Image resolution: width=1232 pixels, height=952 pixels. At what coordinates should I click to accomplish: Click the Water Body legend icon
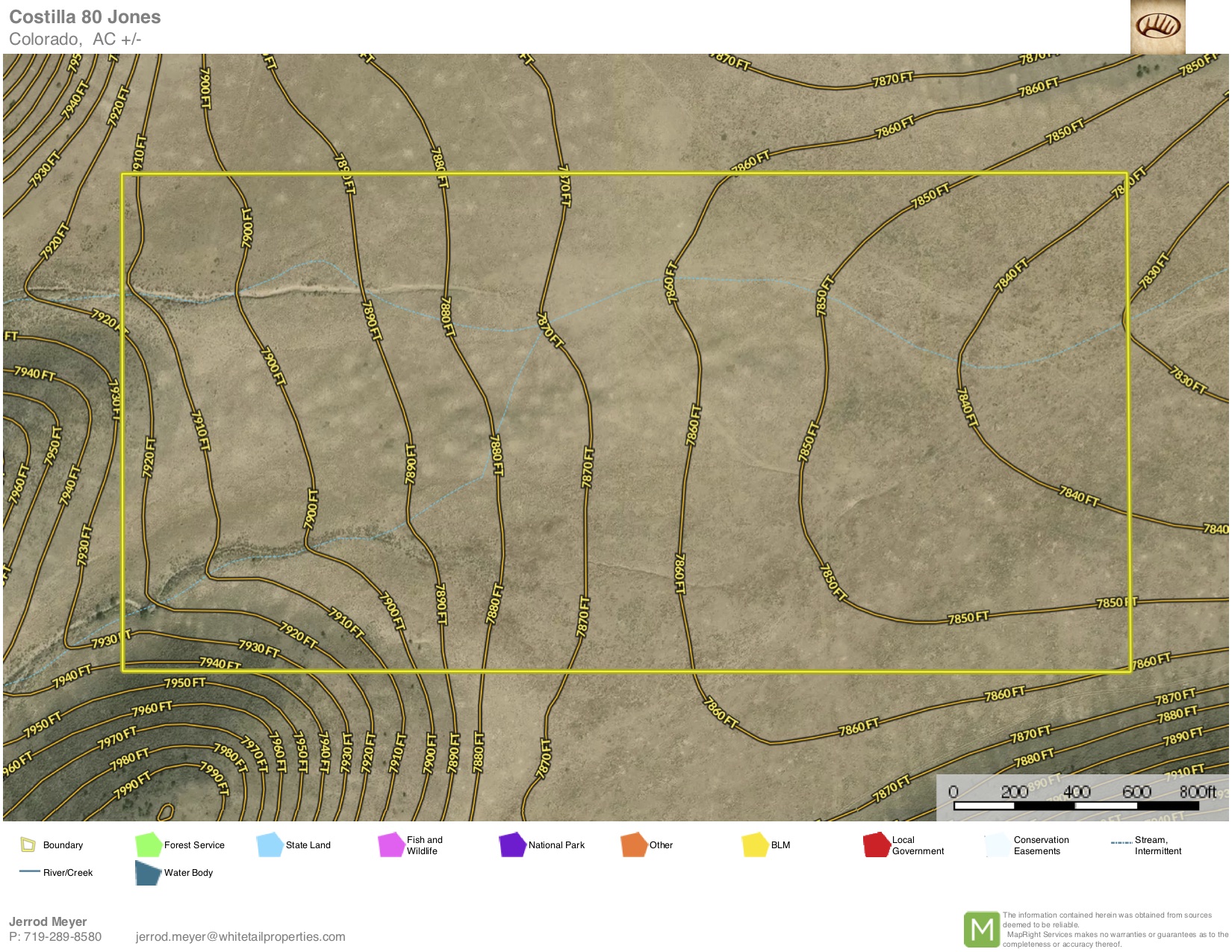[148, 873]
